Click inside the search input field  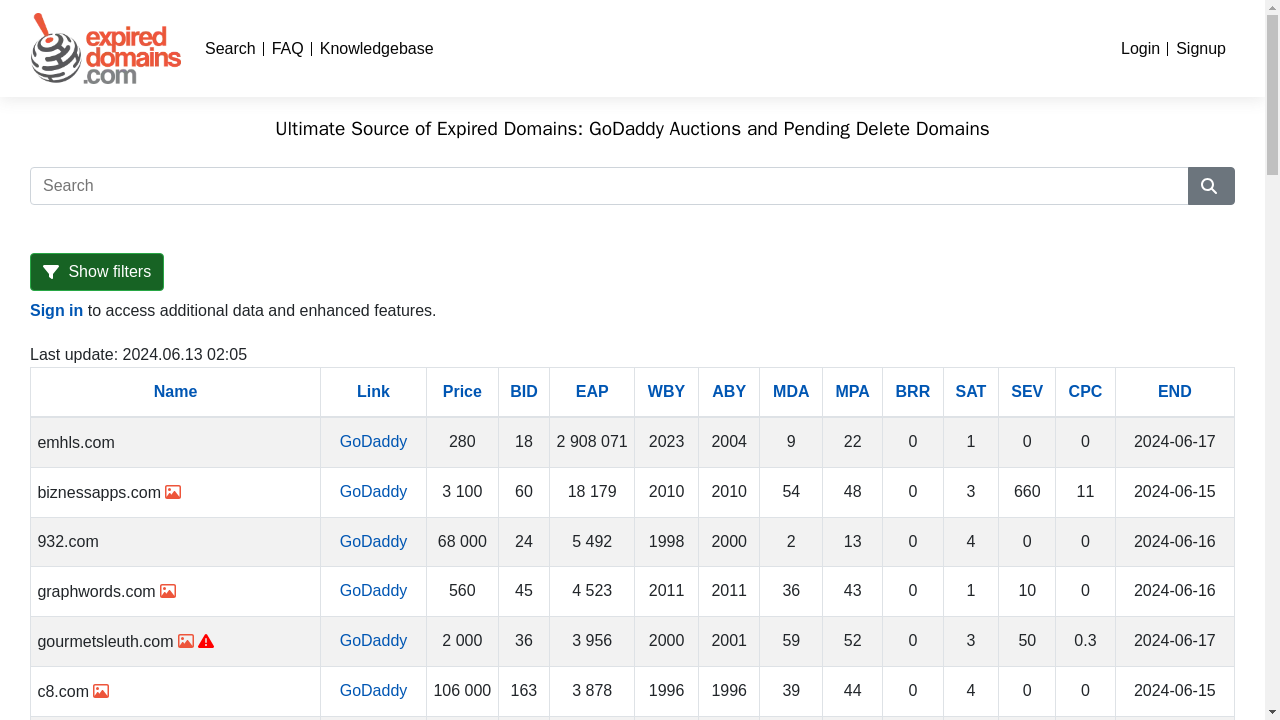point(600,186)
